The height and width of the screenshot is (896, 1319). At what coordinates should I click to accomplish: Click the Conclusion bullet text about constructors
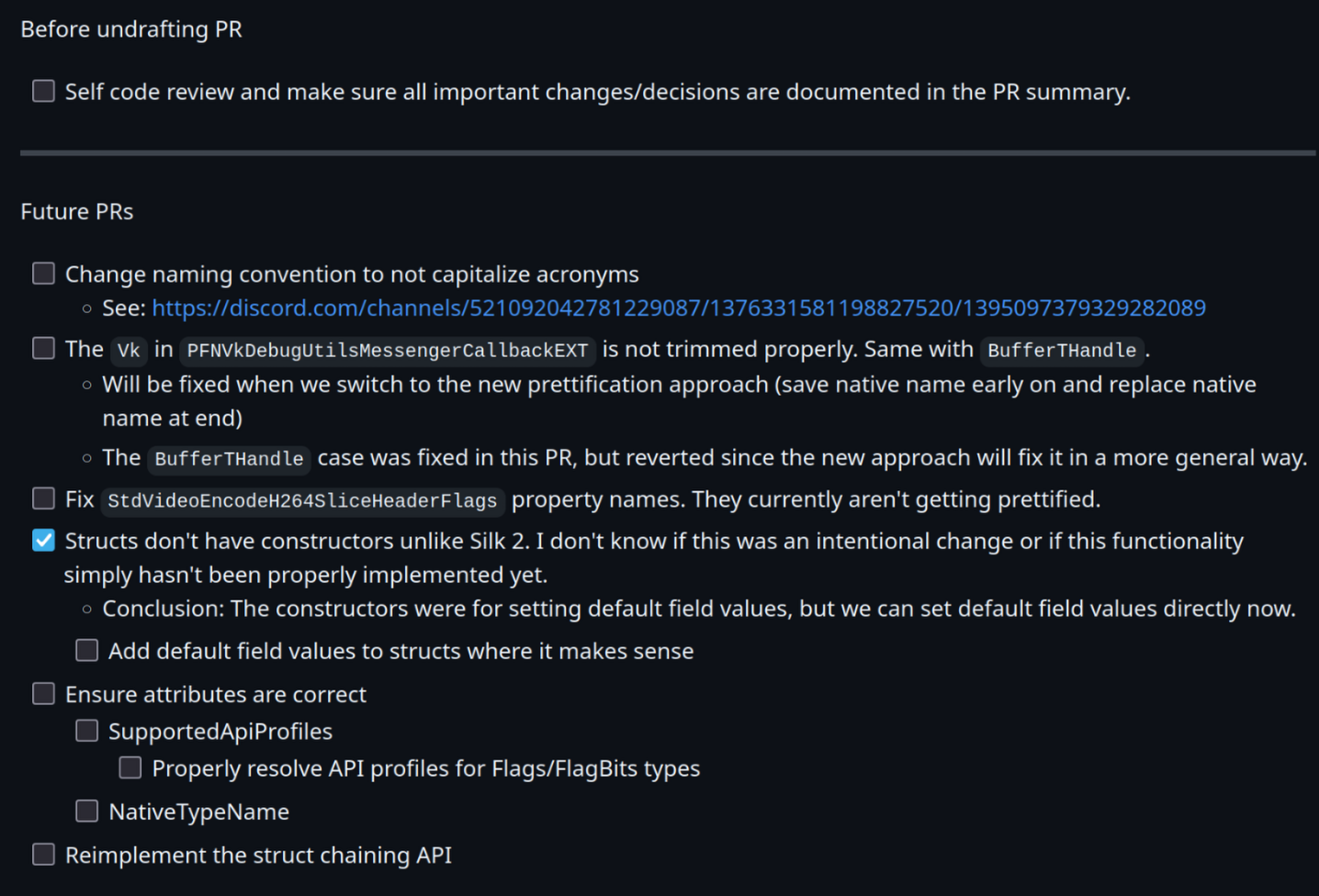point(698,609)
